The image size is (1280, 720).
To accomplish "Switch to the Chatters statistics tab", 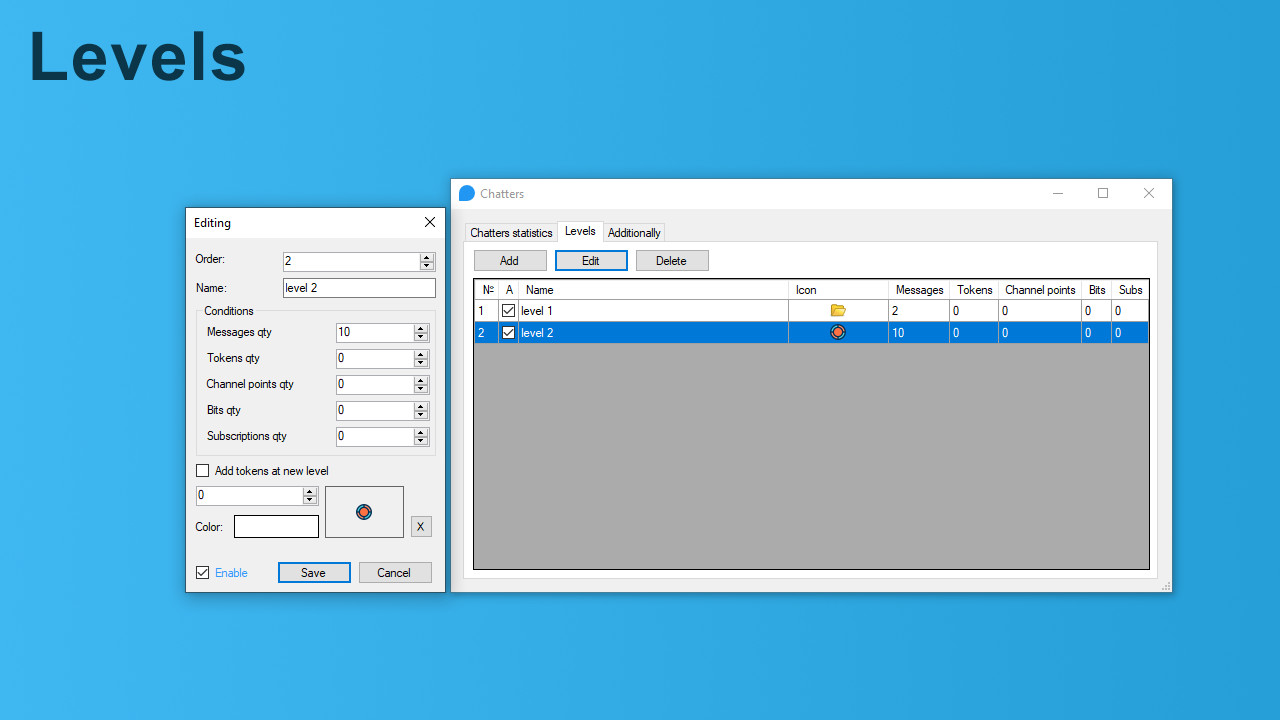I will (x=511, y=232).
